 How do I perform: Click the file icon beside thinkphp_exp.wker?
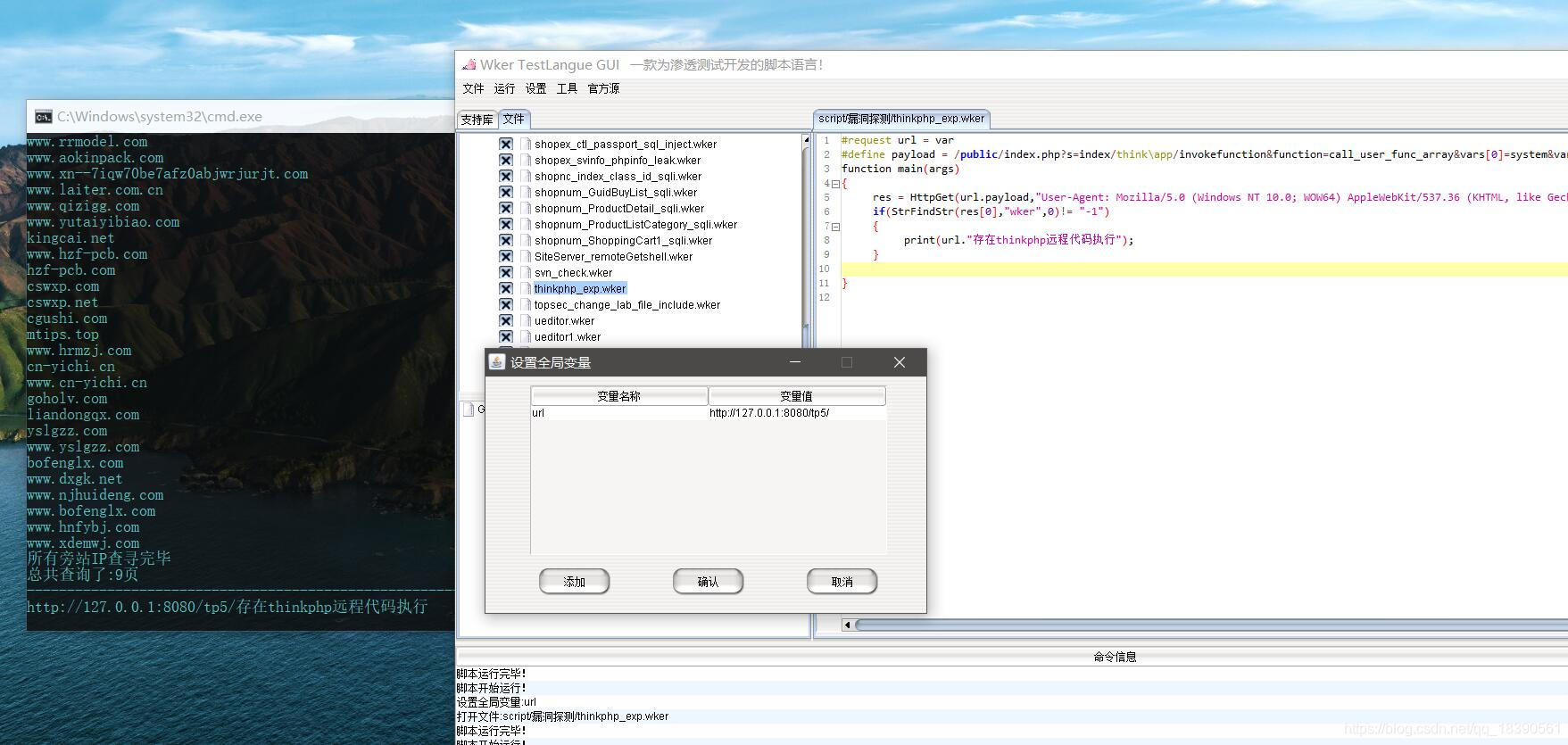(527, 288)
